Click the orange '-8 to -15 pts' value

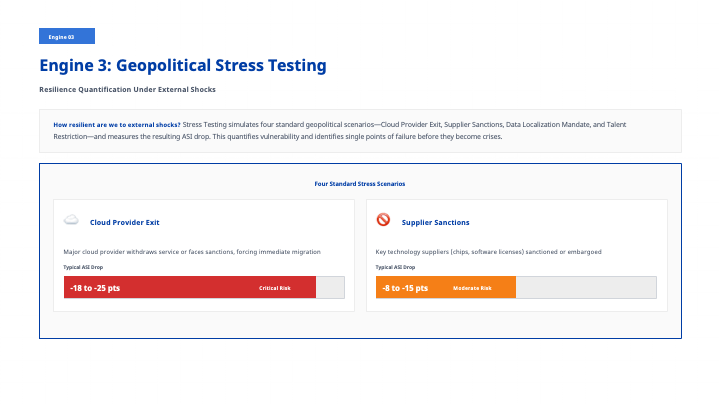coord(405,288)
